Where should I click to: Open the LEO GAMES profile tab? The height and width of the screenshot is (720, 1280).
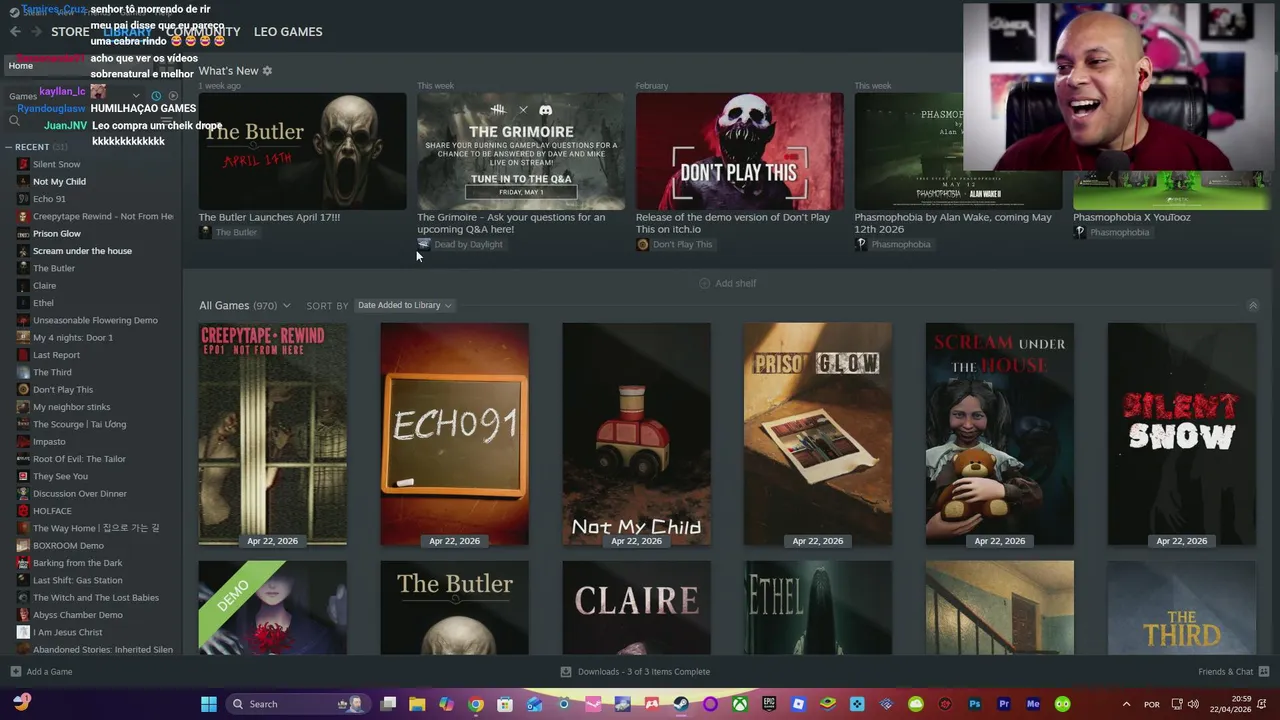[288, 32]
